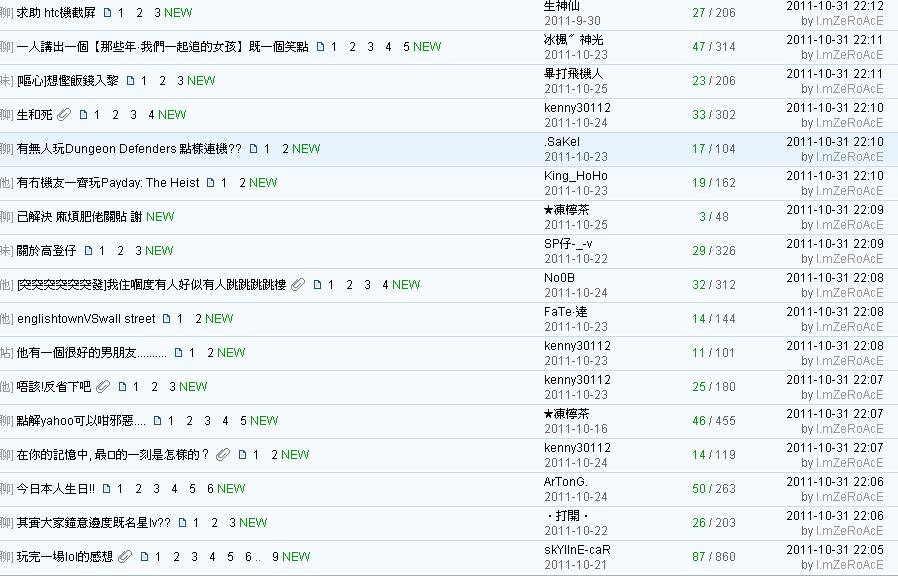
Task: Go to page 9 of 玩完一場lol的感想
Action: [x=275, y=557]
